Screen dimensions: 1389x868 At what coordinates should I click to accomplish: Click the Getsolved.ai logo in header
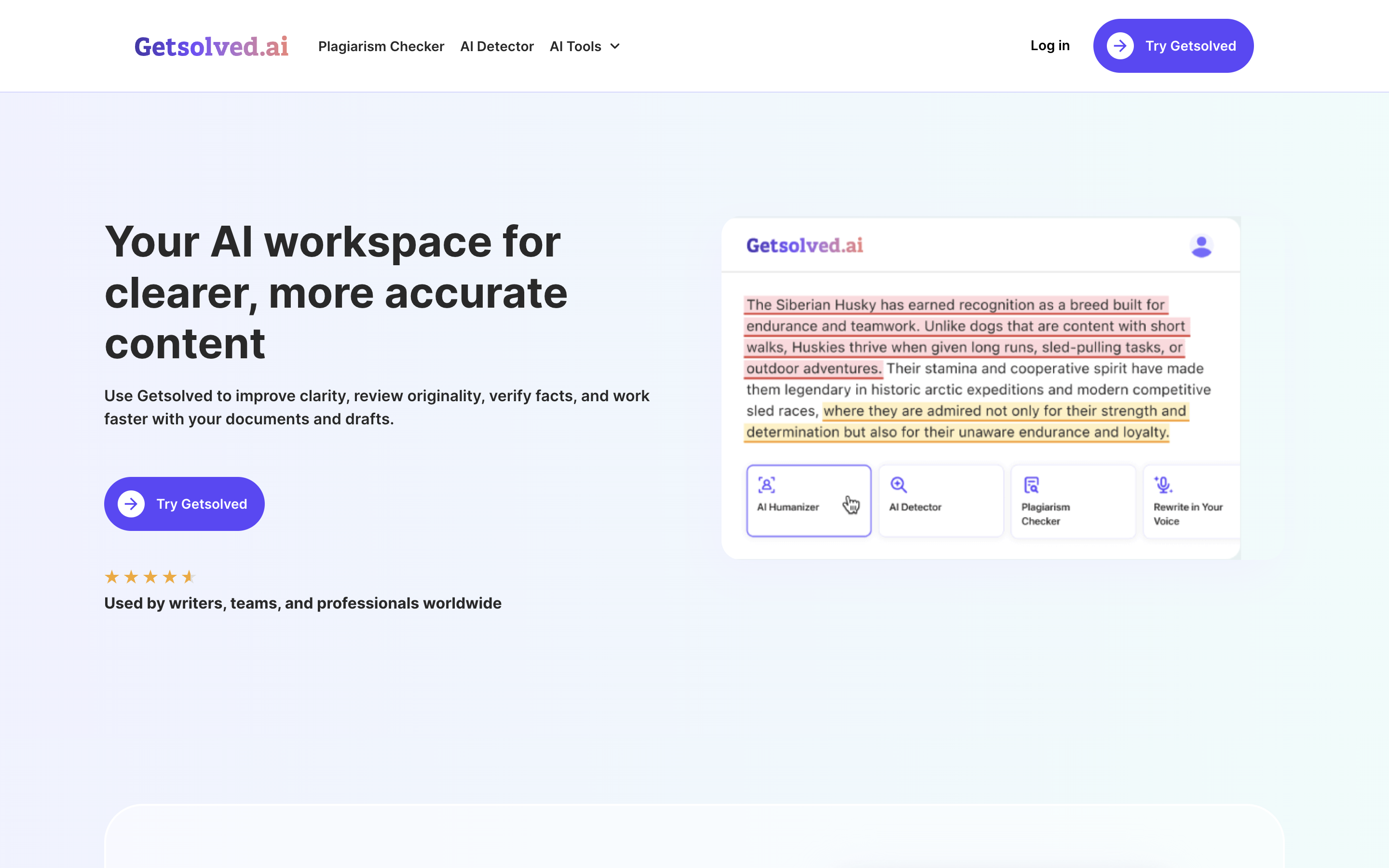[x=211, y=46]
